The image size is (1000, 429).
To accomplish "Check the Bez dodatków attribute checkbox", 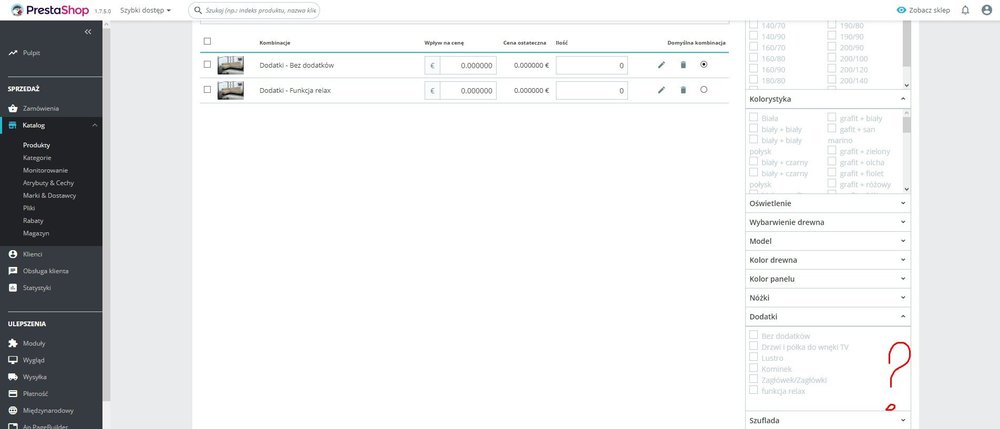I will pyautogui.click(x=754, y=335).
